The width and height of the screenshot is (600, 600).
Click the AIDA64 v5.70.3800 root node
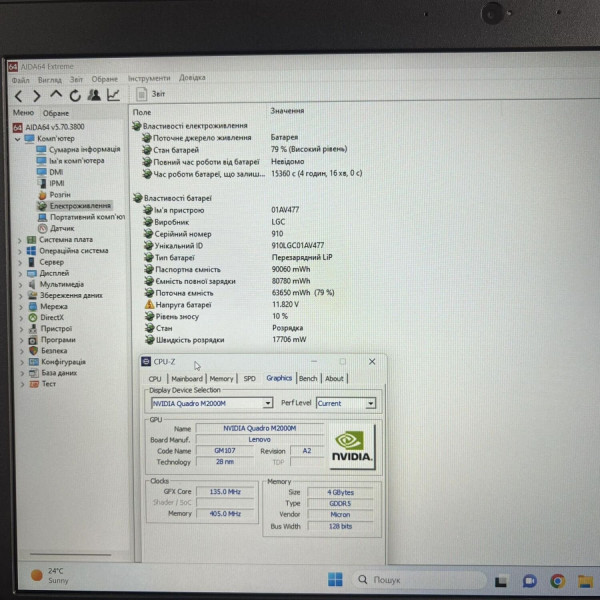55,127
